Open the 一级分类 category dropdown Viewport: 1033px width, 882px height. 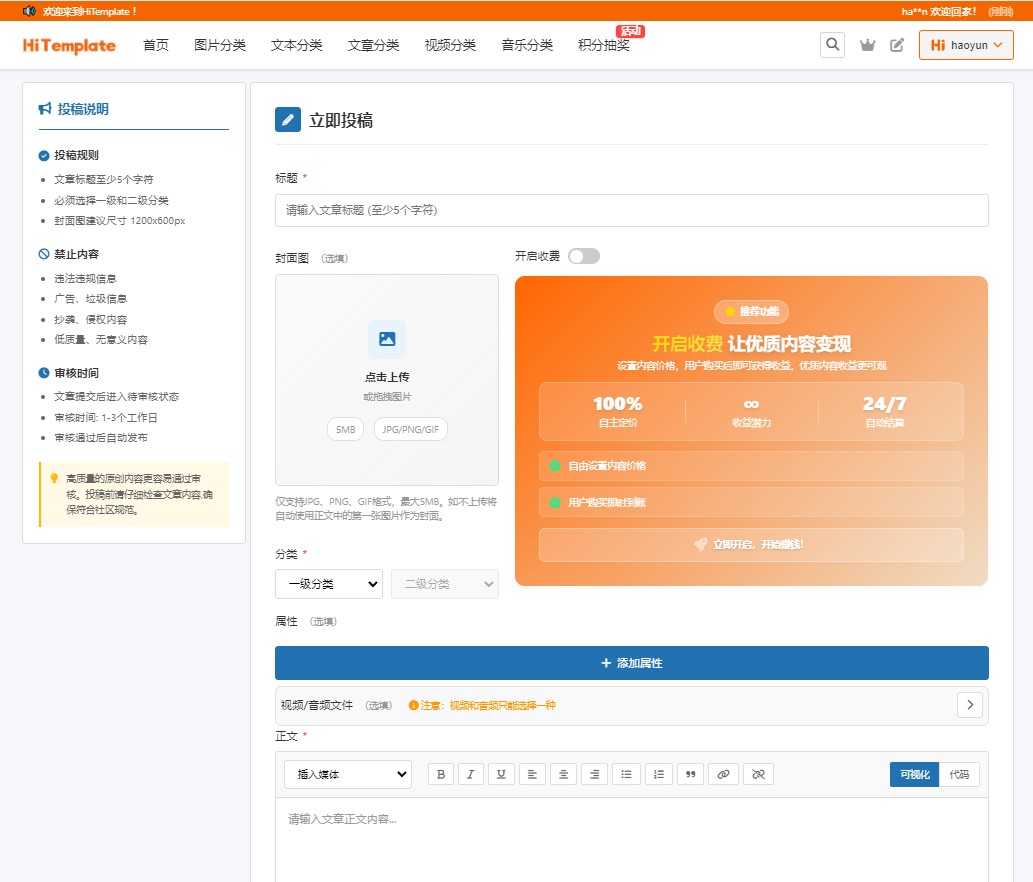[328, 582]
